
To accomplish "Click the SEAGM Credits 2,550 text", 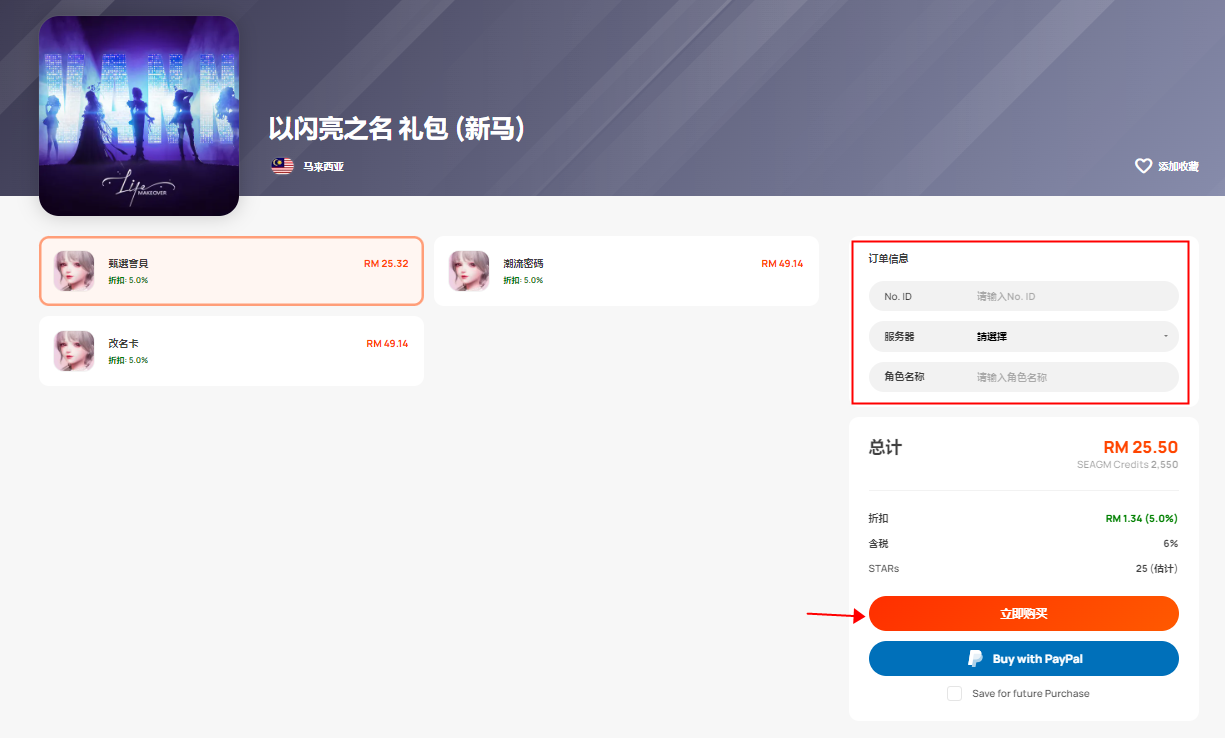I will pyautogui.click(x=1127, y=465).
